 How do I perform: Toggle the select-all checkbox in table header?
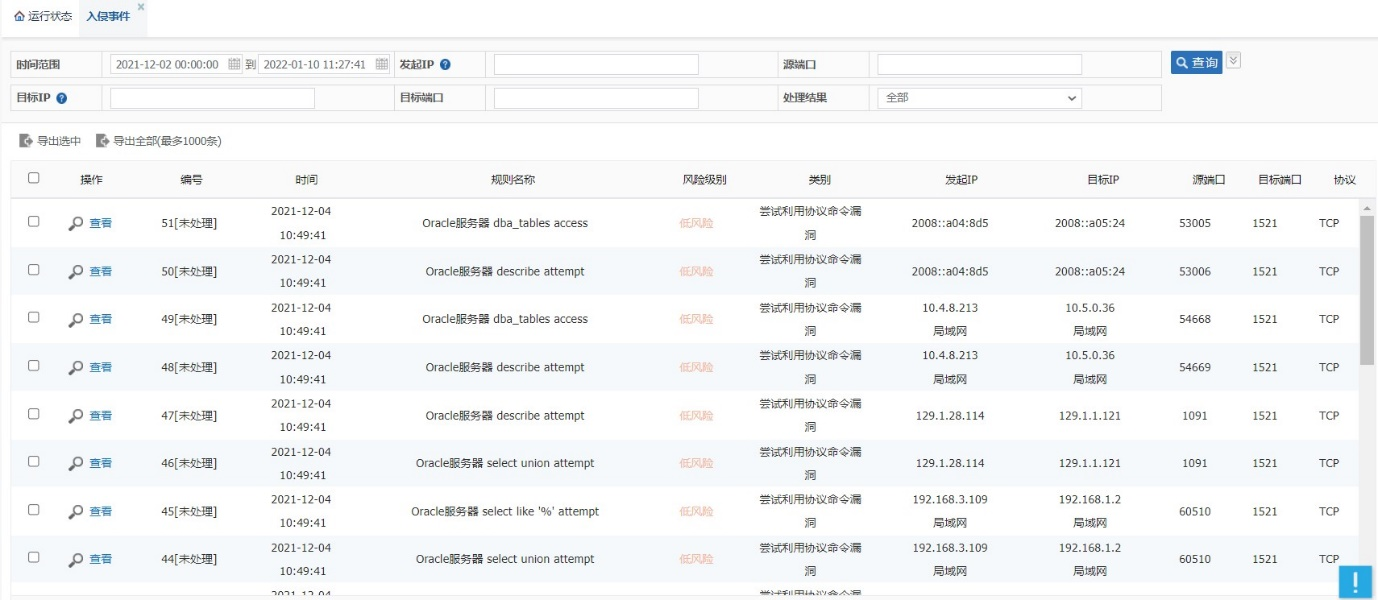point(34,178)
